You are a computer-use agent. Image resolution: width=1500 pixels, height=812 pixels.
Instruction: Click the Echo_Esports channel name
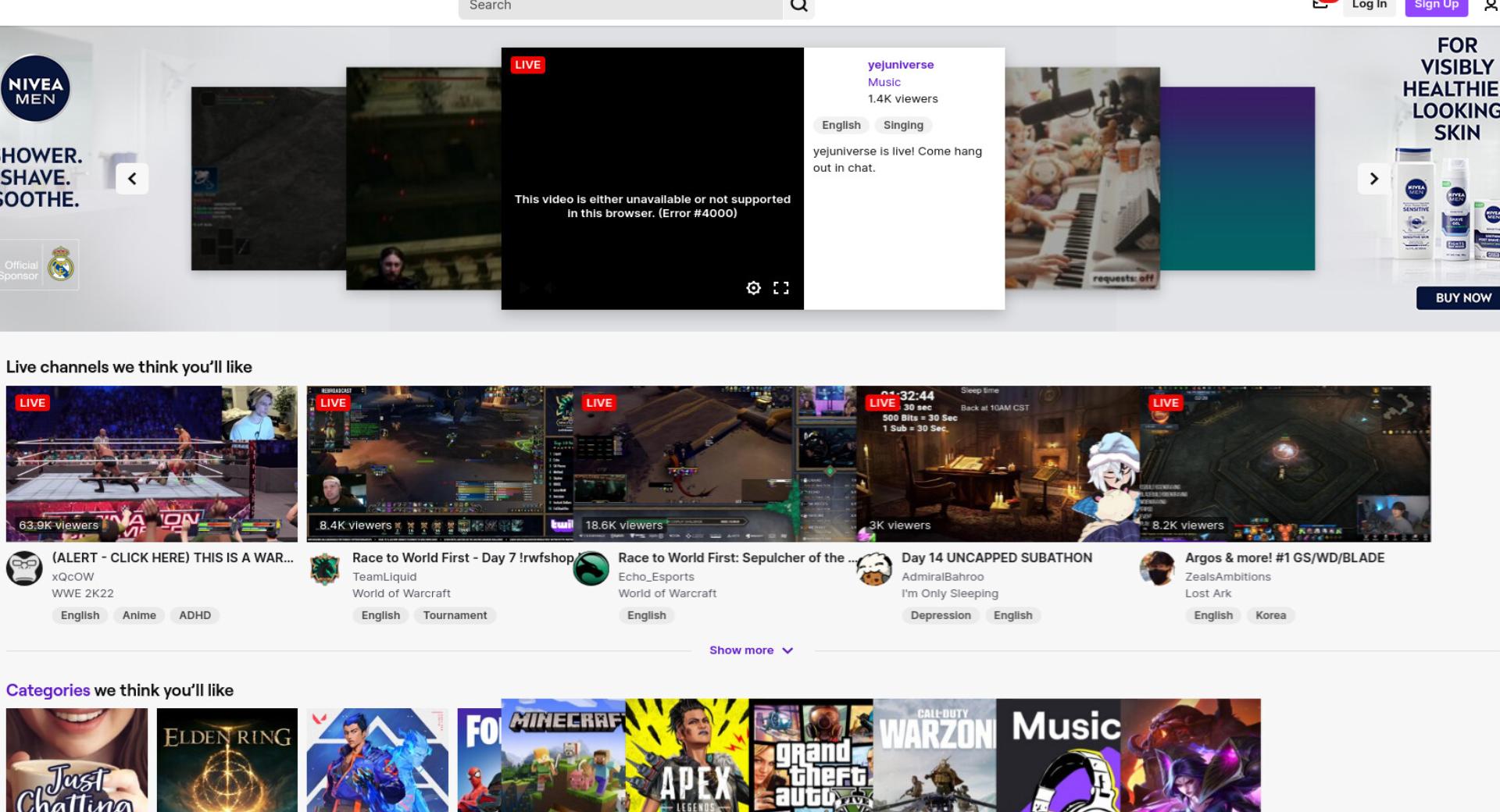pos(656,577)
